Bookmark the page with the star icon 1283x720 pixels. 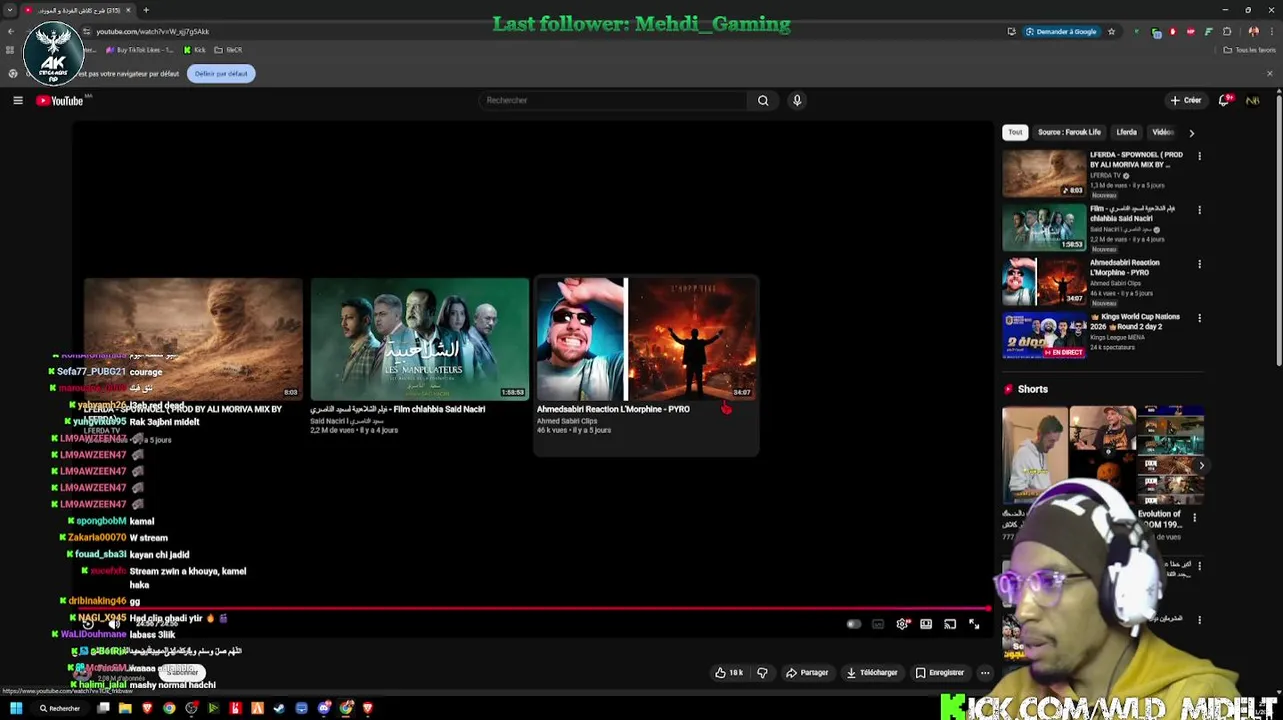click(1111, 31)
